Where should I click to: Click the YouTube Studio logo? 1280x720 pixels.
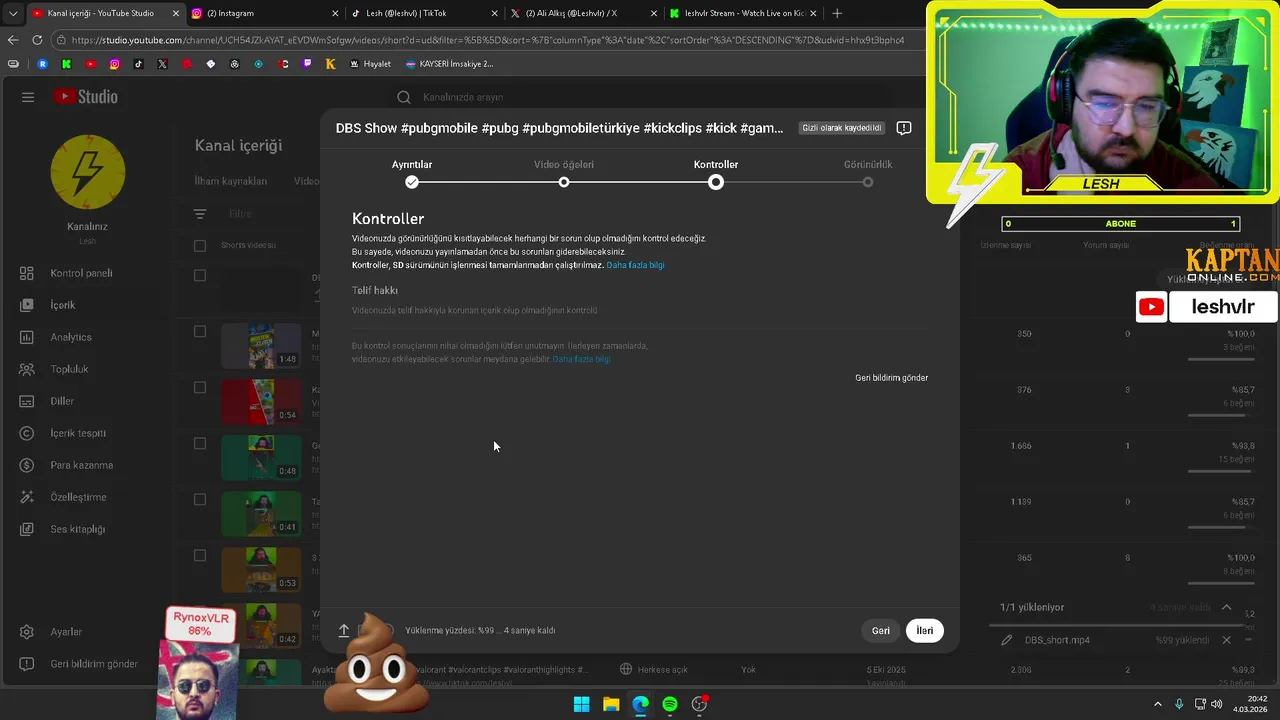pyautogui.click(x=86, y=97)
